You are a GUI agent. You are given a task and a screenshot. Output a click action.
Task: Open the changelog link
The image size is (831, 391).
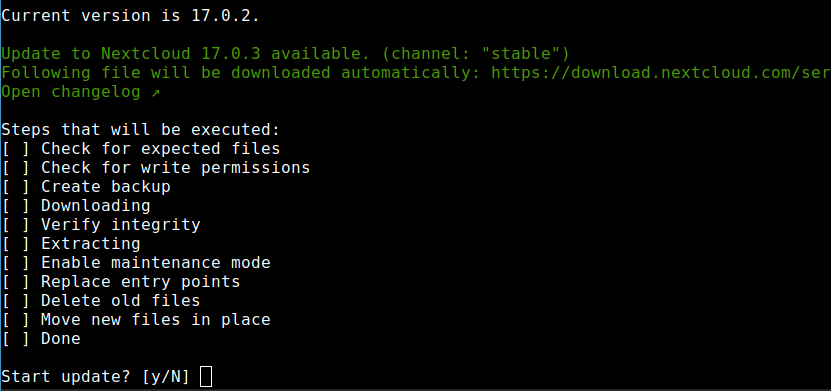[x=71, y=92]
